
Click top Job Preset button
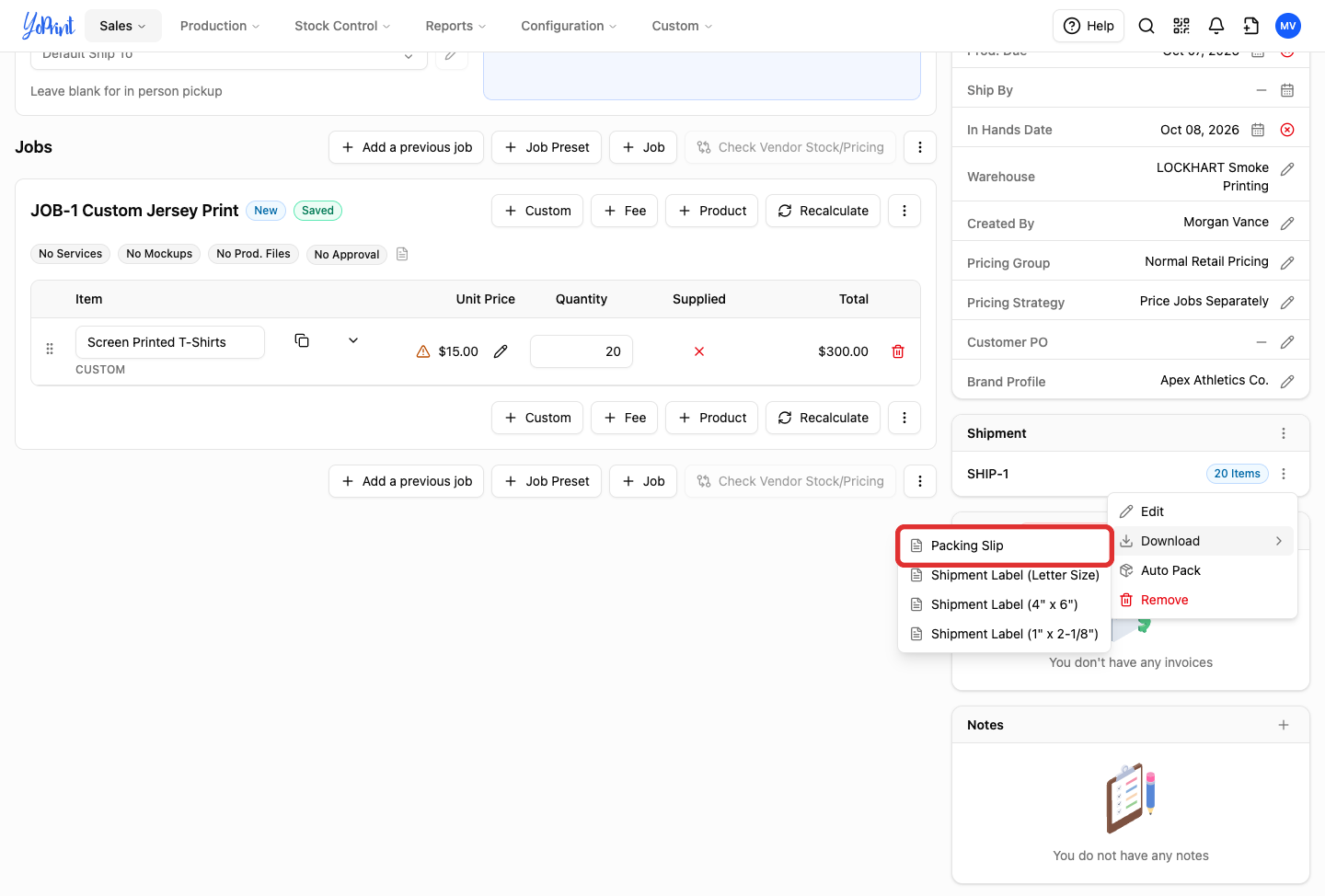click(x=547, y=147)
